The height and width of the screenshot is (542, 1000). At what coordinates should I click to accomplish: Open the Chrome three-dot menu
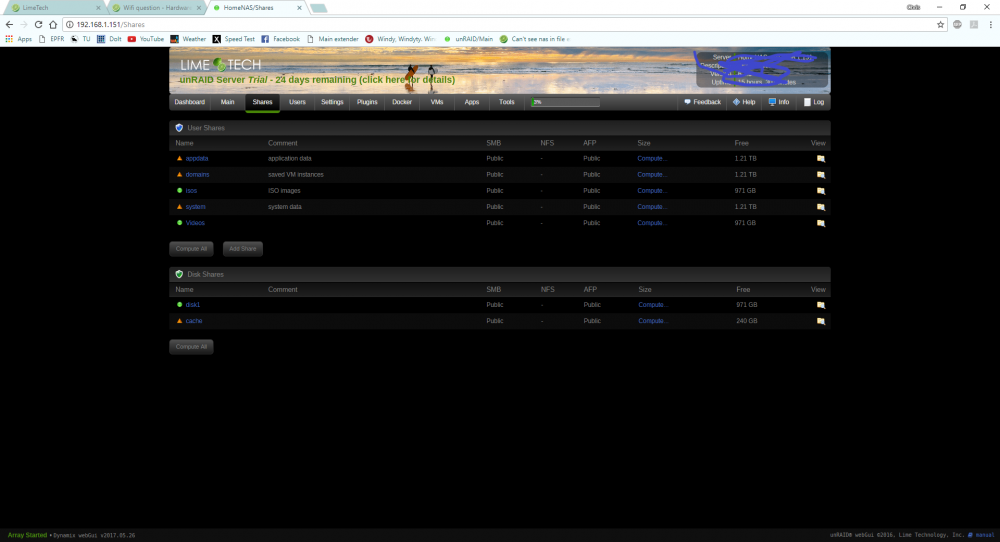[990, 24]
